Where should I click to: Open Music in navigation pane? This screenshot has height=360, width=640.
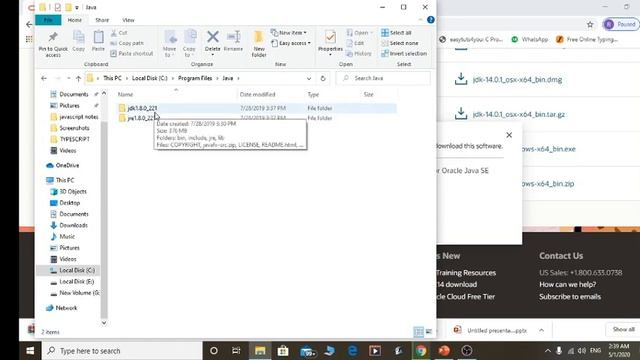tap(67, 237)
